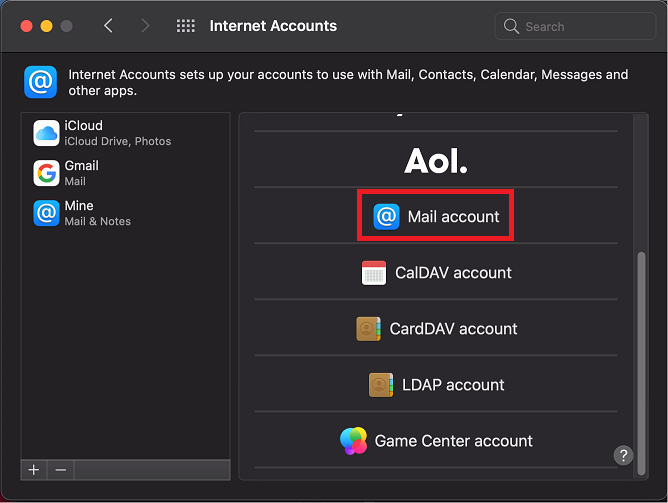Click the Search field

[x=575, y=26]
